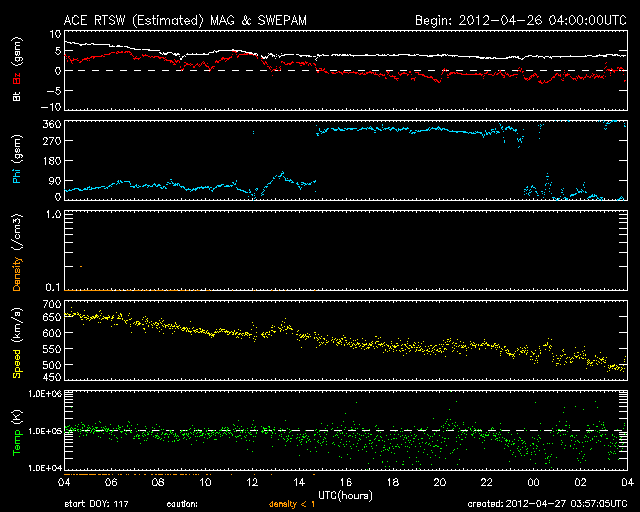Click the 12 hour tick on time axis
Viewport: 640px width, 512px height.
tap(252, 481)
